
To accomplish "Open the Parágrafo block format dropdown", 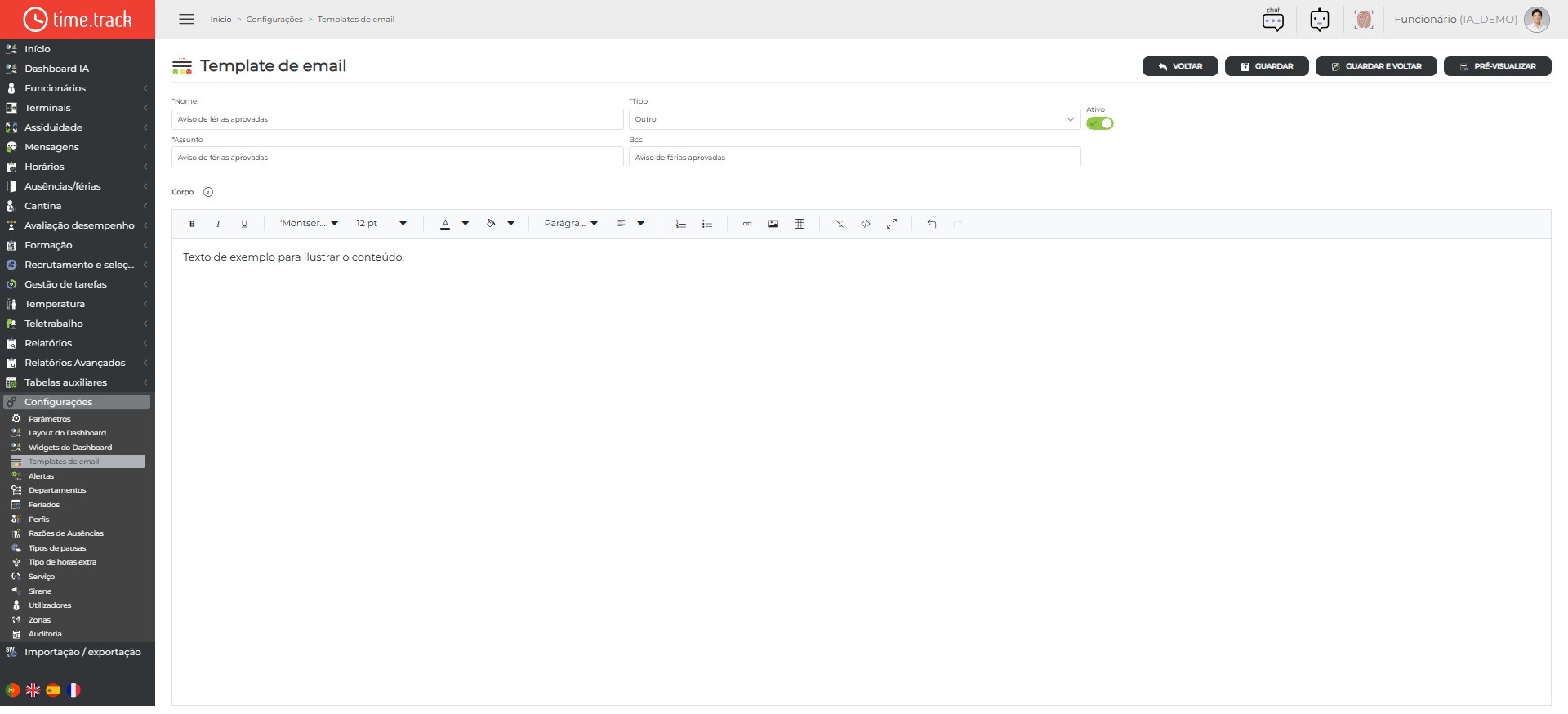I will tap(571, 224).
